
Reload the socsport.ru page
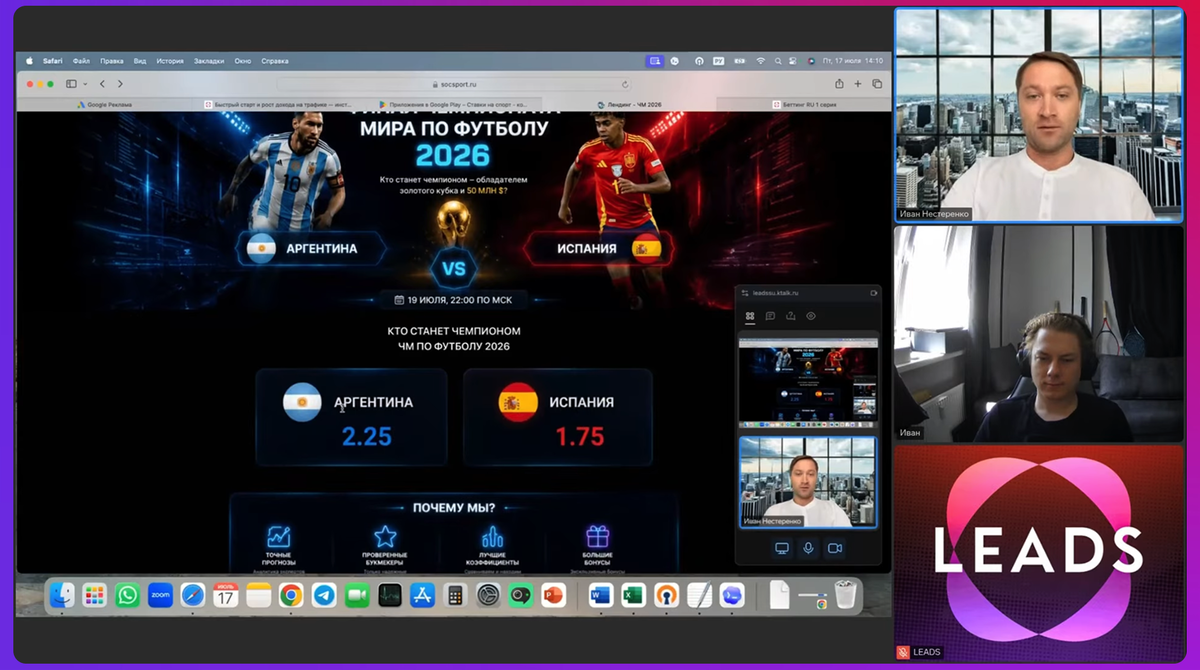pyautogui.click(x=625, y=85)
